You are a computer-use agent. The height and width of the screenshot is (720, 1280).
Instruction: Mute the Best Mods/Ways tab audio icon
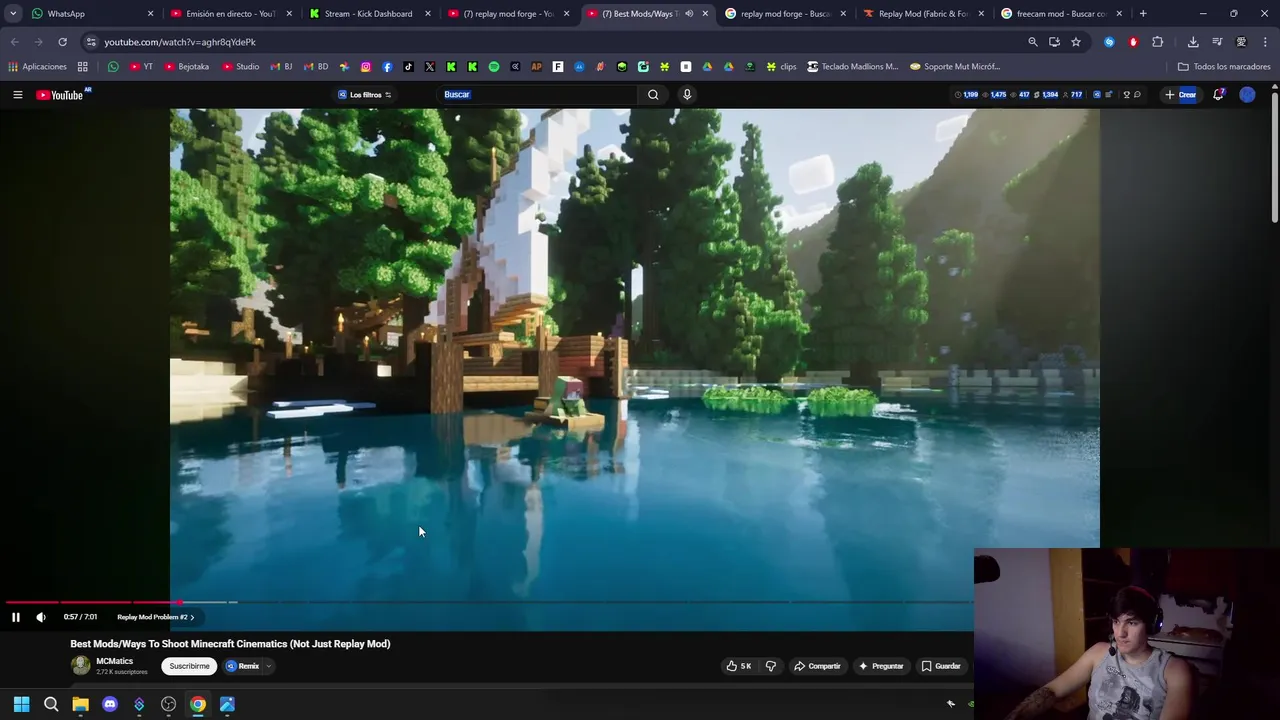click(x=689, y=14)
